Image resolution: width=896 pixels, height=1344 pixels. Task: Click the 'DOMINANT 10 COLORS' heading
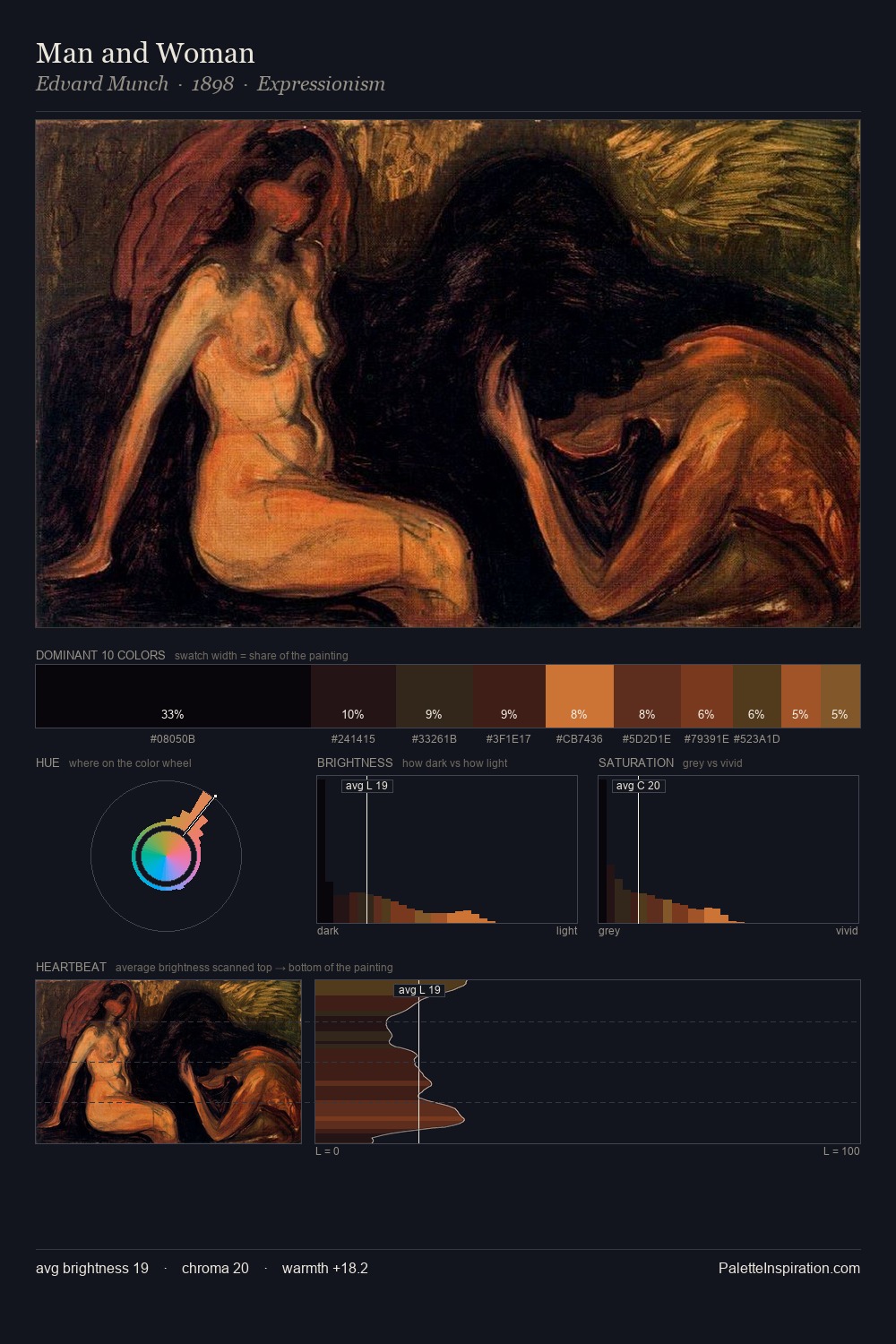pyautogui.click(x=100, y=655)
